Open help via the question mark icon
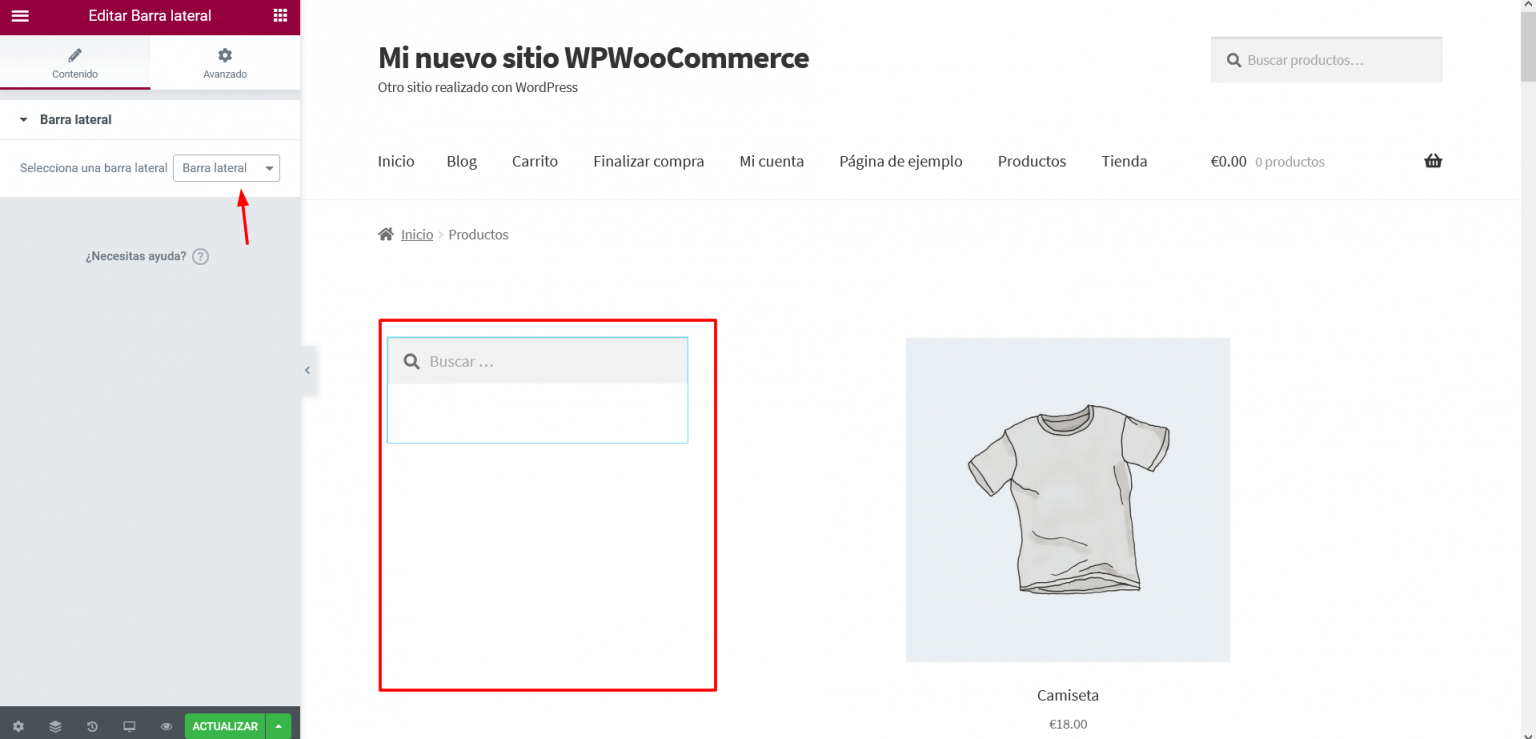This screenshot has height=739, width=1536. 200,256
